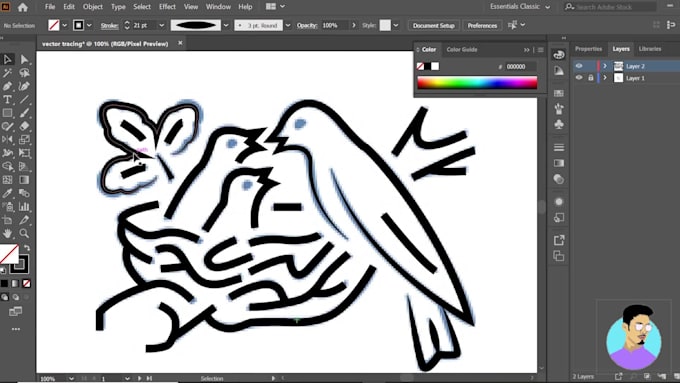Select the Hand tool
Screen dimensions: 680x383
coord(7,233)
